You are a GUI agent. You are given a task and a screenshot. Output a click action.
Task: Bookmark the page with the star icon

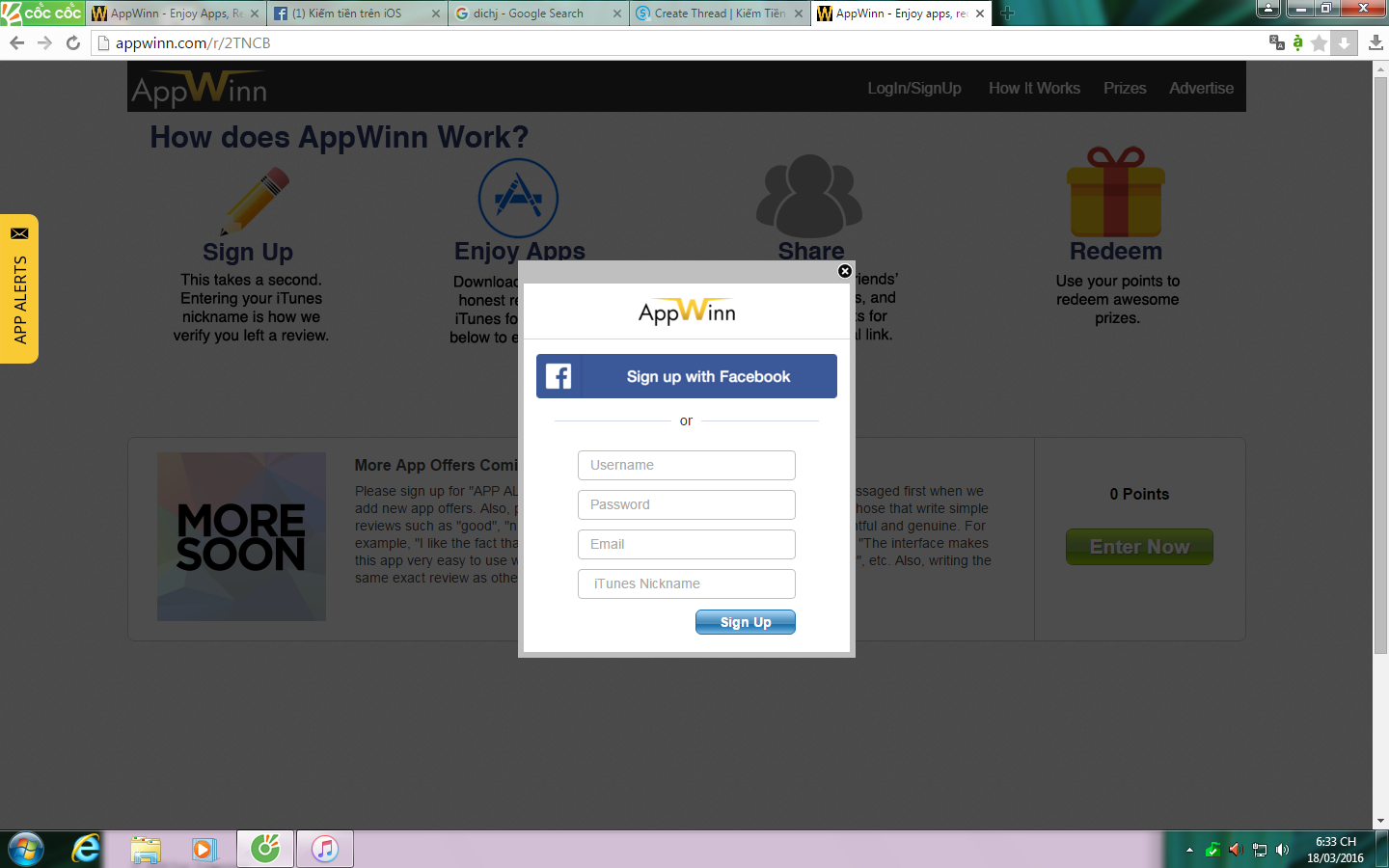pyautogui.click(x=1319, y=42)
